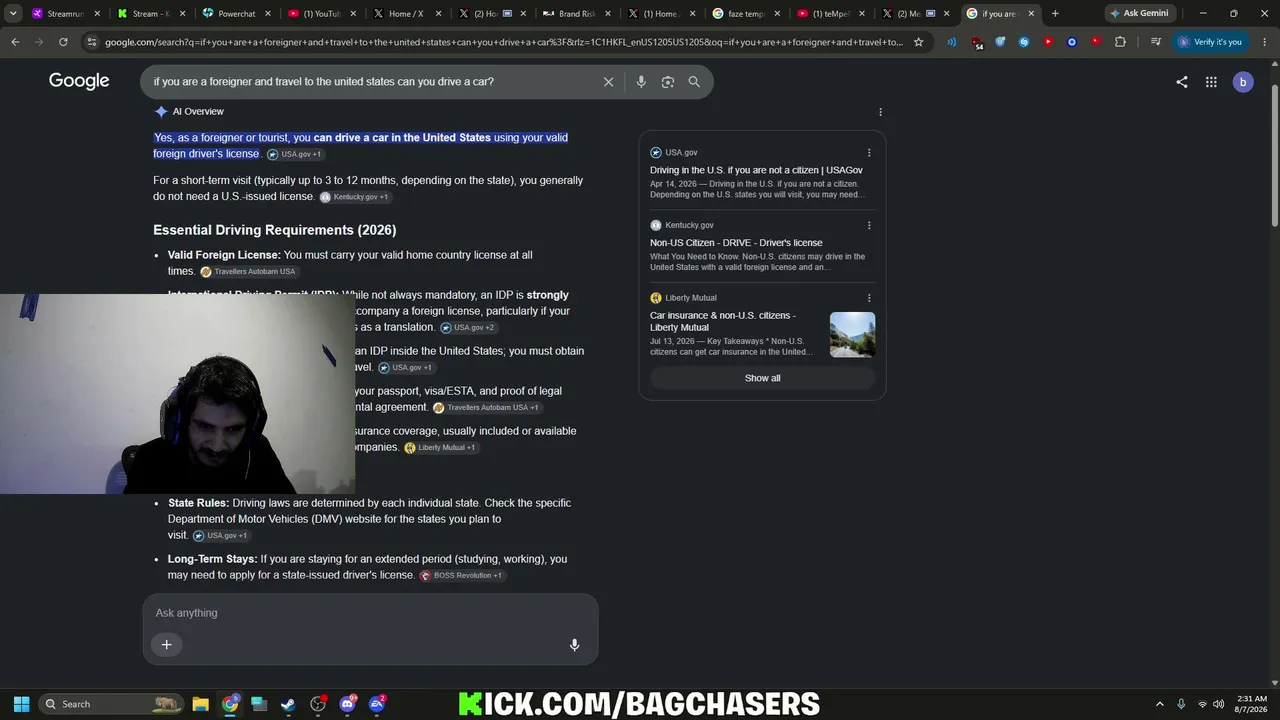Switch to the Brand Risk browser tab

576,14
